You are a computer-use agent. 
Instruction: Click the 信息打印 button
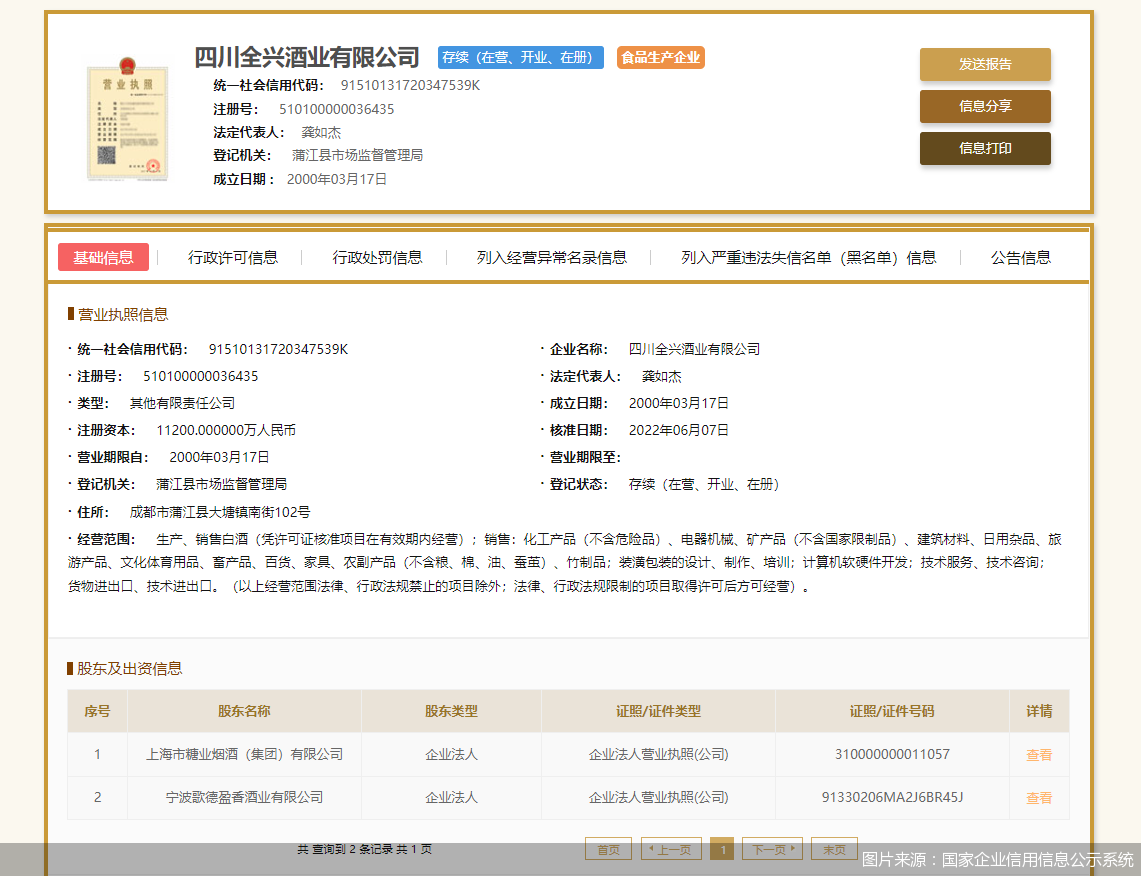point(985,148)
